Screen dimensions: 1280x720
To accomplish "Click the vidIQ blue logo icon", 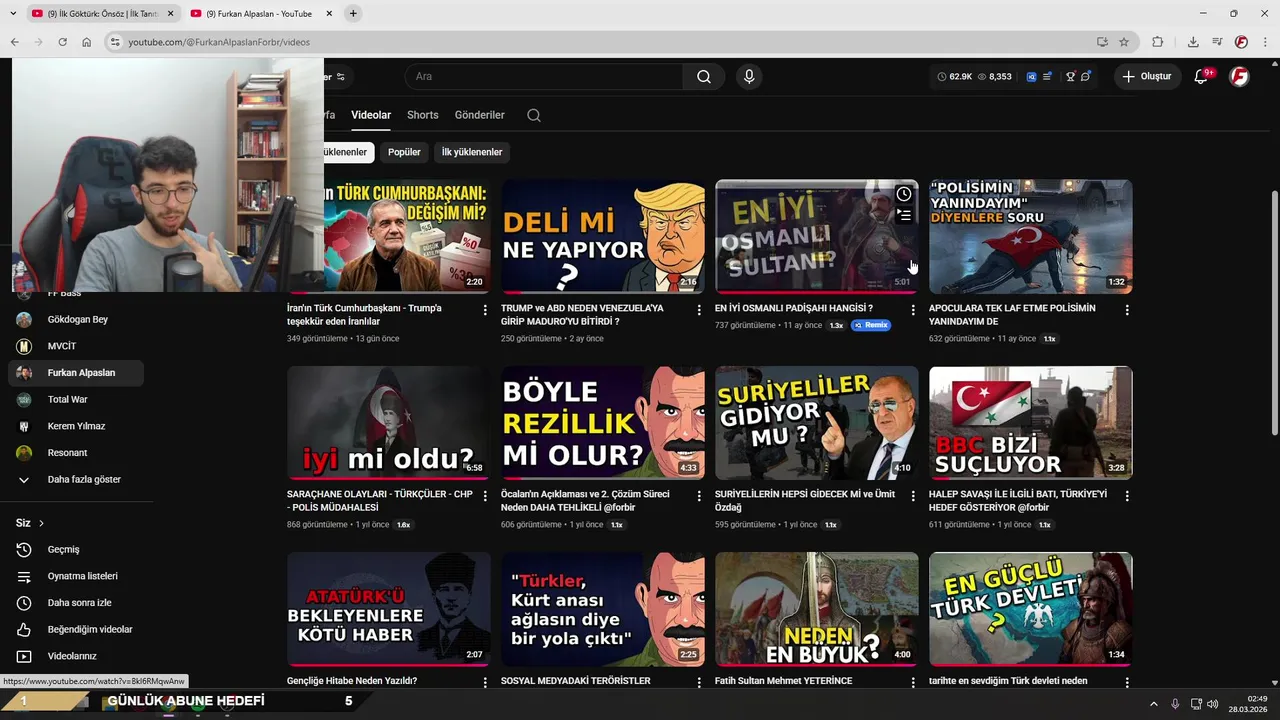I will pos(1031,77).
